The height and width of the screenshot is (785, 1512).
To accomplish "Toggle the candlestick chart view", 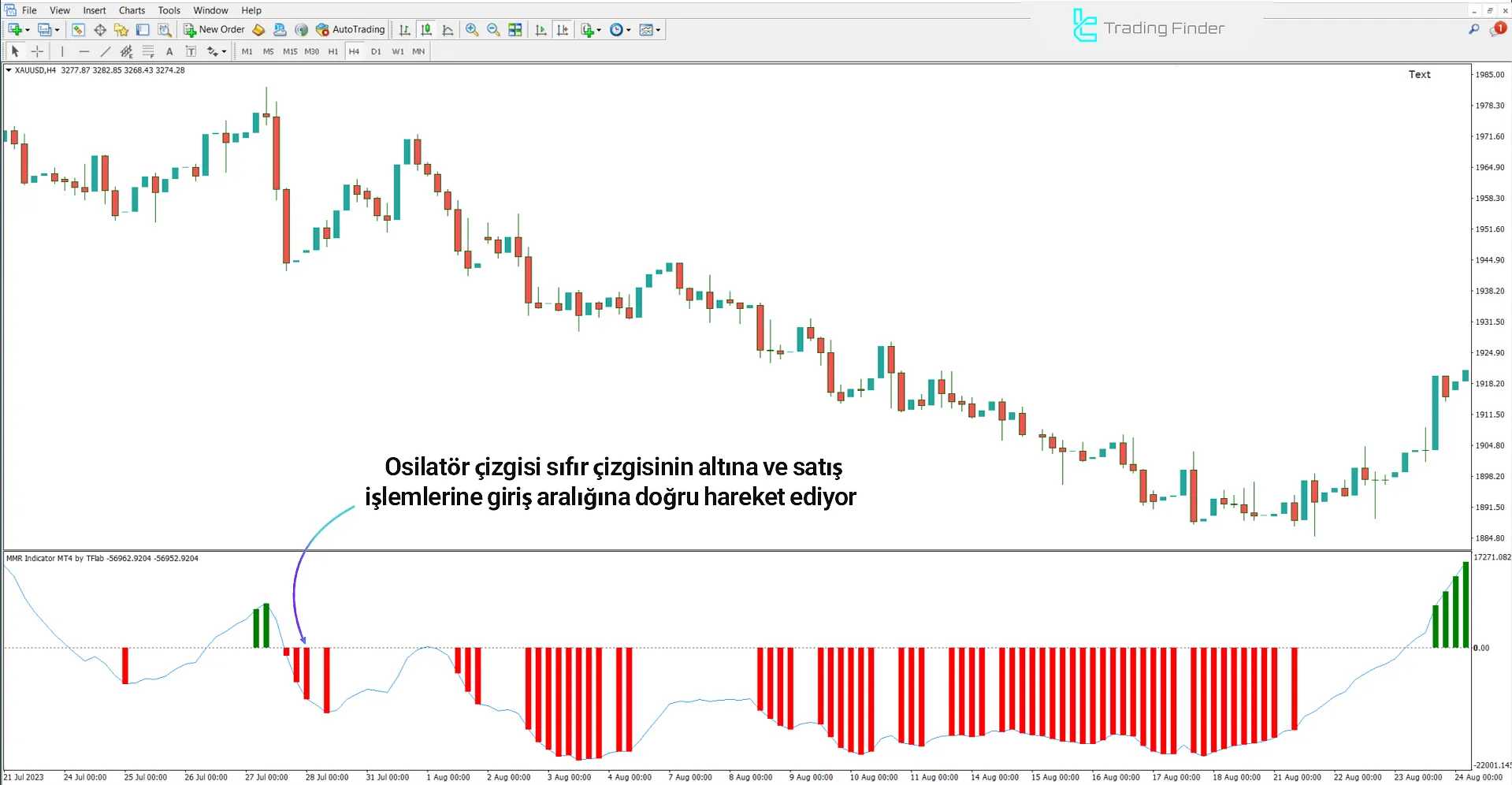I will [x=425, y=29].
